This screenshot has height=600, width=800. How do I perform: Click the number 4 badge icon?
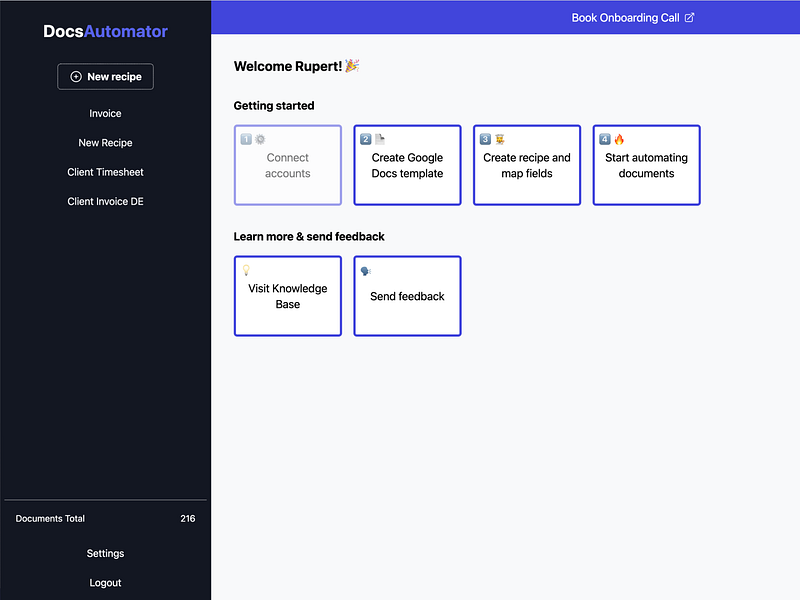pos(605,139)
